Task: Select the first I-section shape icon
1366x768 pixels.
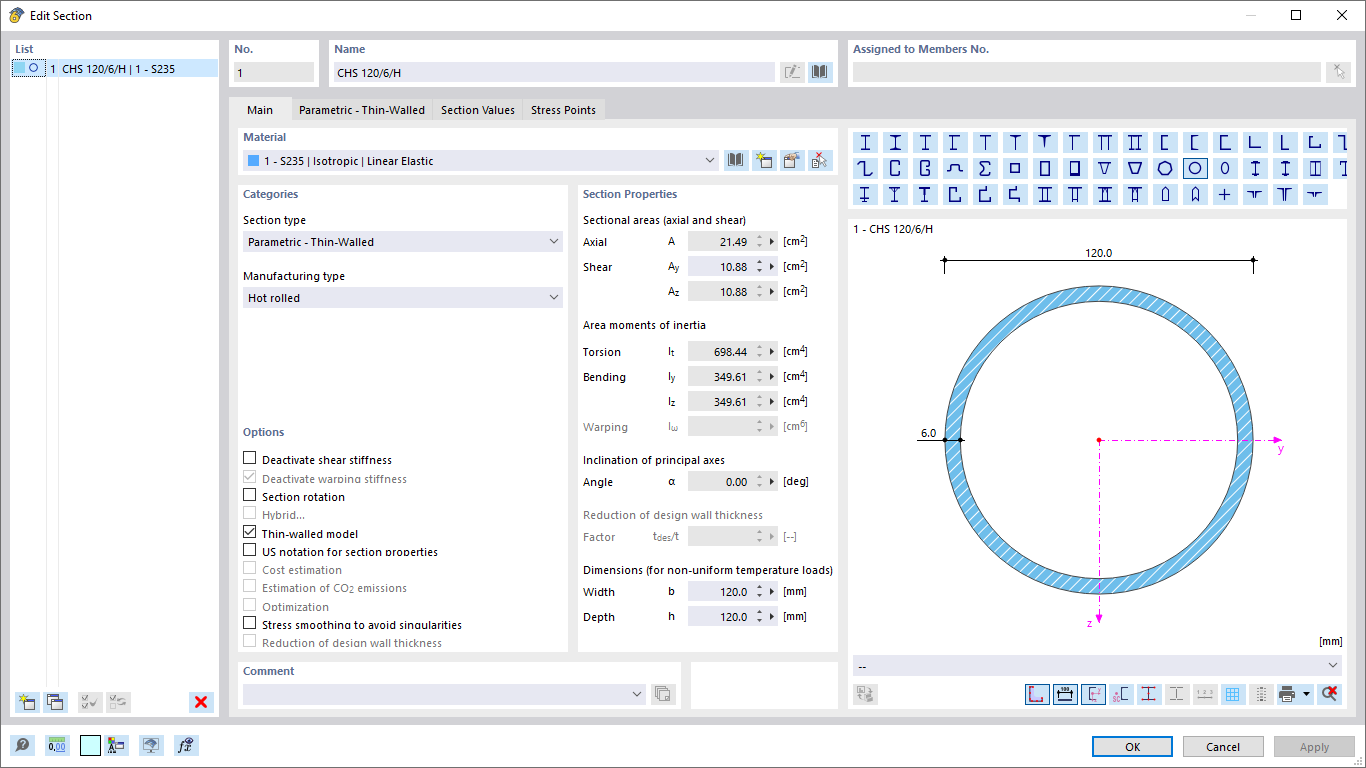Action: tap(865, 142)
